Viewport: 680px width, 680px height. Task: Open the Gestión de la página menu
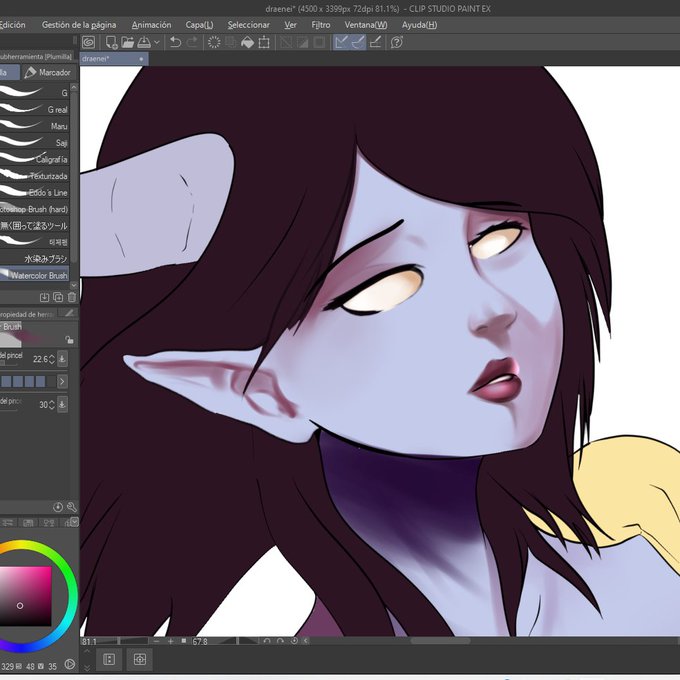79,25
